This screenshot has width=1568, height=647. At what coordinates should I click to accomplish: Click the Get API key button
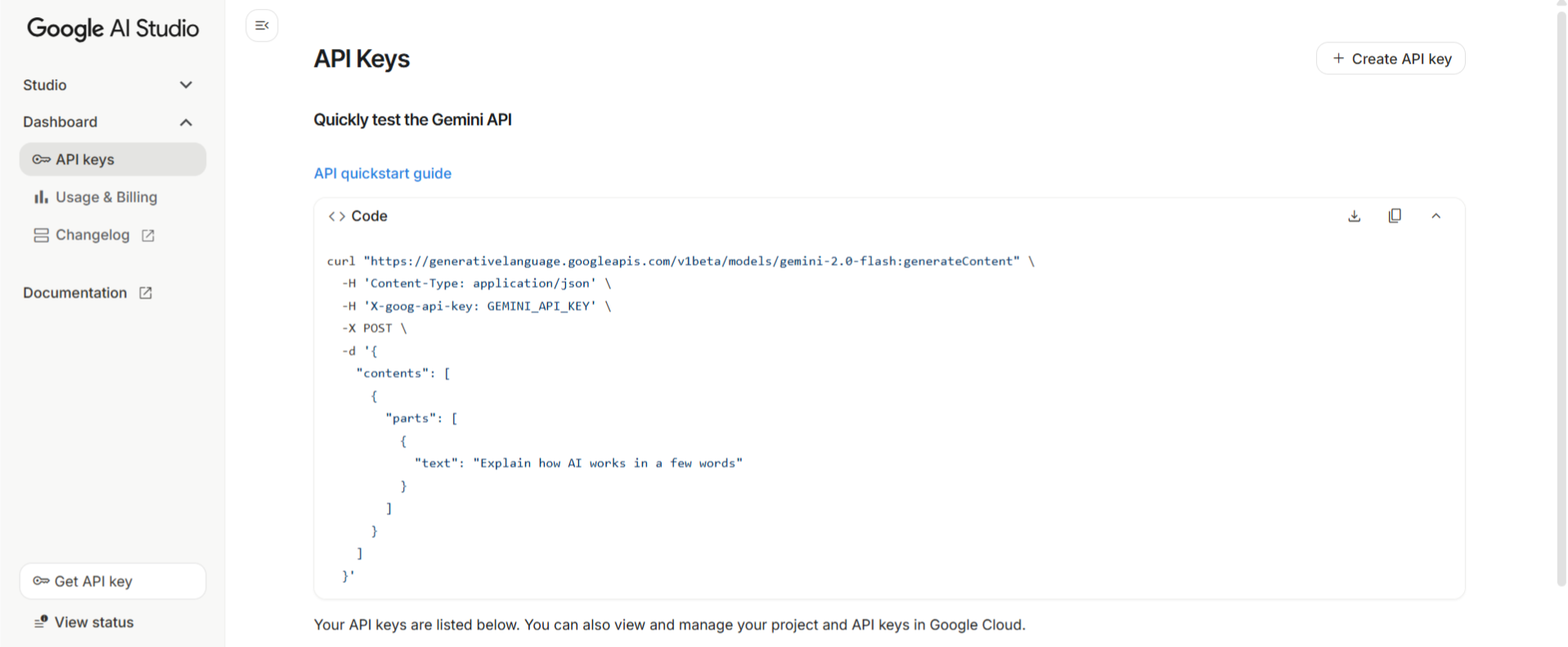[113, 581]
